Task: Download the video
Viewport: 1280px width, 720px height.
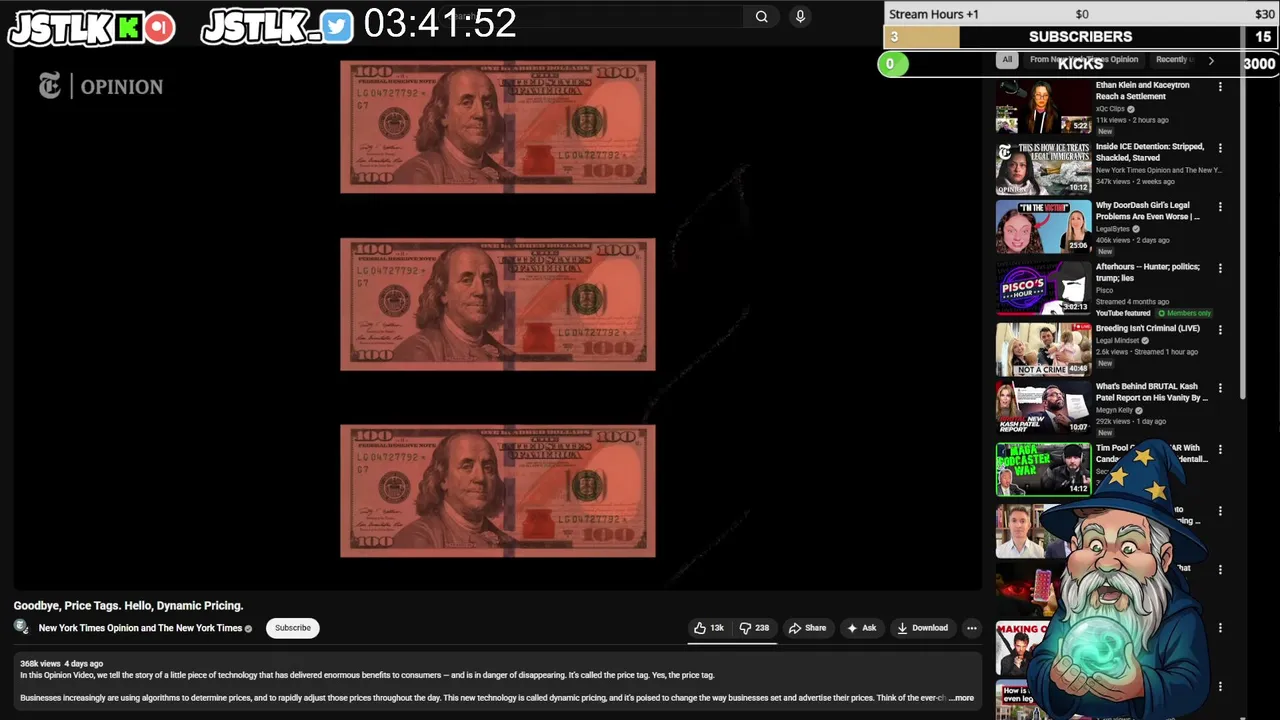Action: coord(922,628)
